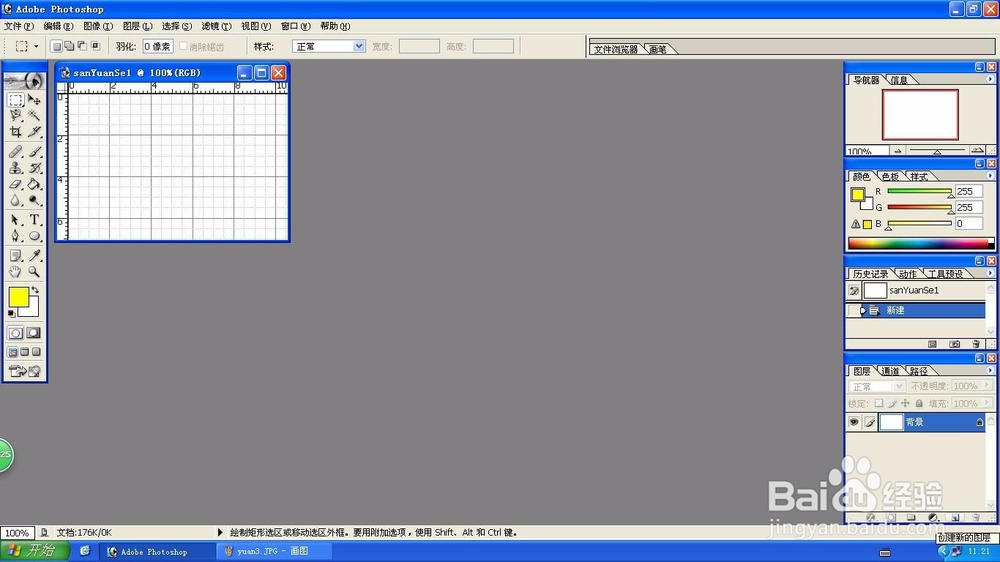The image size is (1000, 562).
Task: Toggle 消除锯齿 anti-alias checkbox
Action: tap(184, 46)
